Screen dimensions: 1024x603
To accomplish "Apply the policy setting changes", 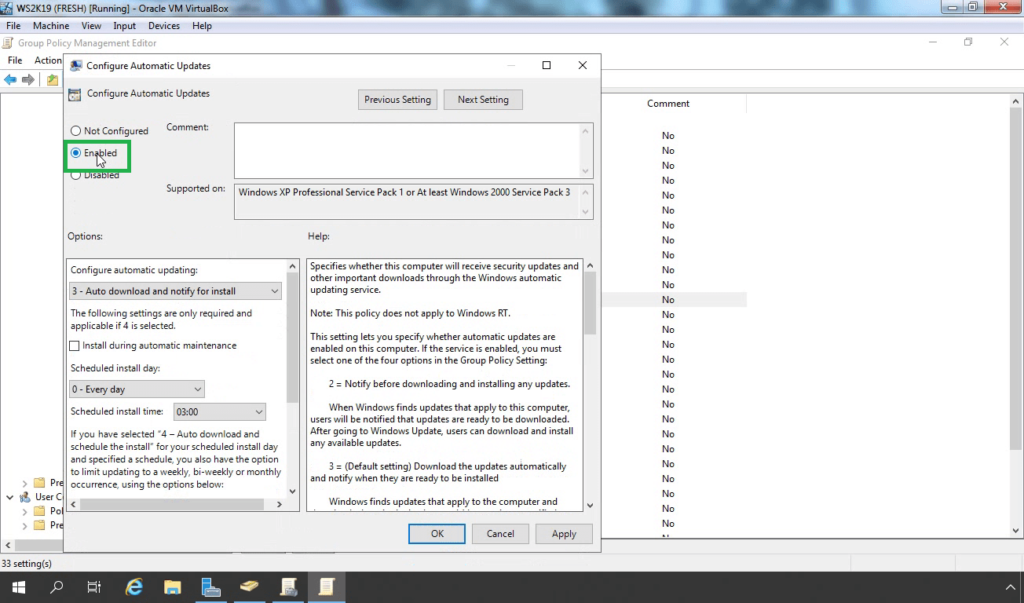I will (x=564, y=534).
